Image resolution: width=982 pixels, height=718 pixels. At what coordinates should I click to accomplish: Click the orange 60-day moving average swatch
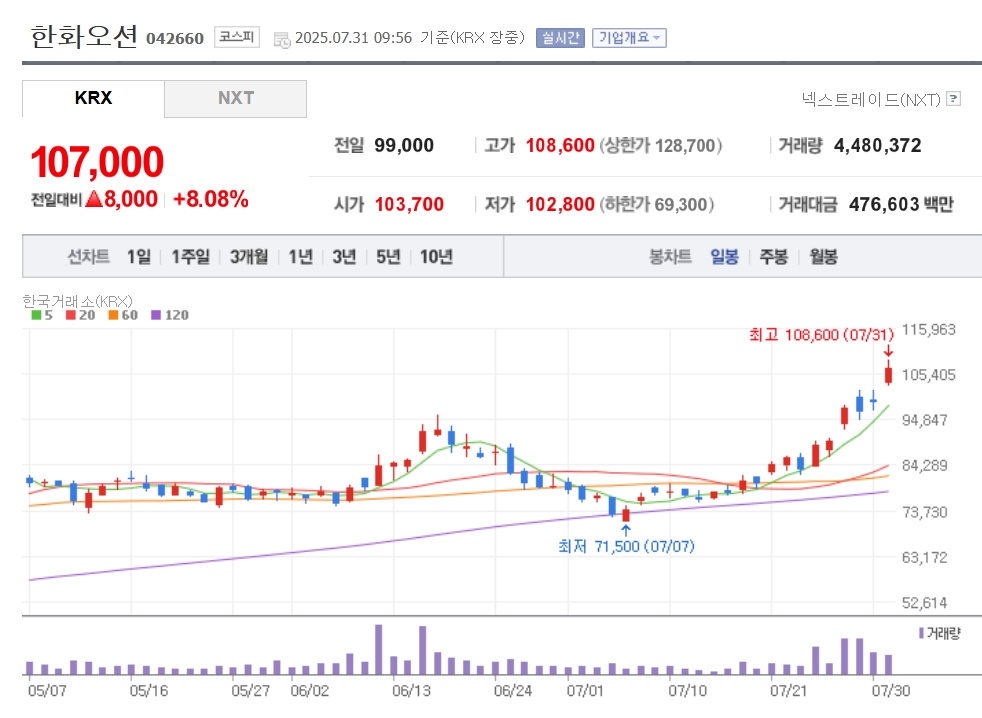(x=113, y=315)
